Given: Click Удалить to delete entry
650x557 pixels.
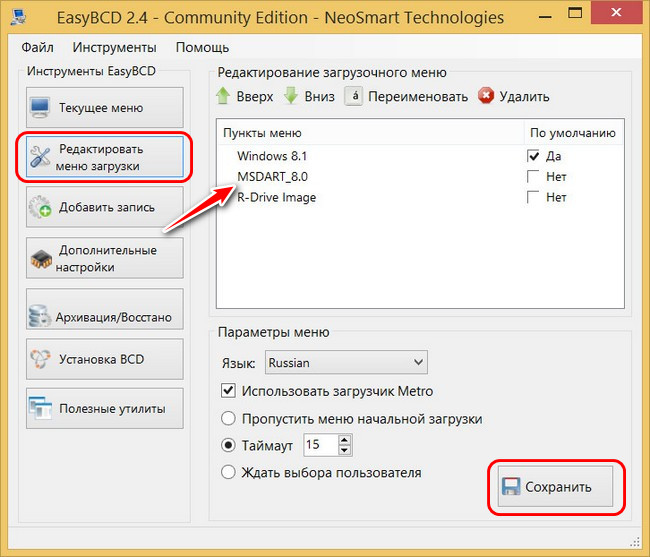Looking at the screenshot, I should click(x=514, y=96).
